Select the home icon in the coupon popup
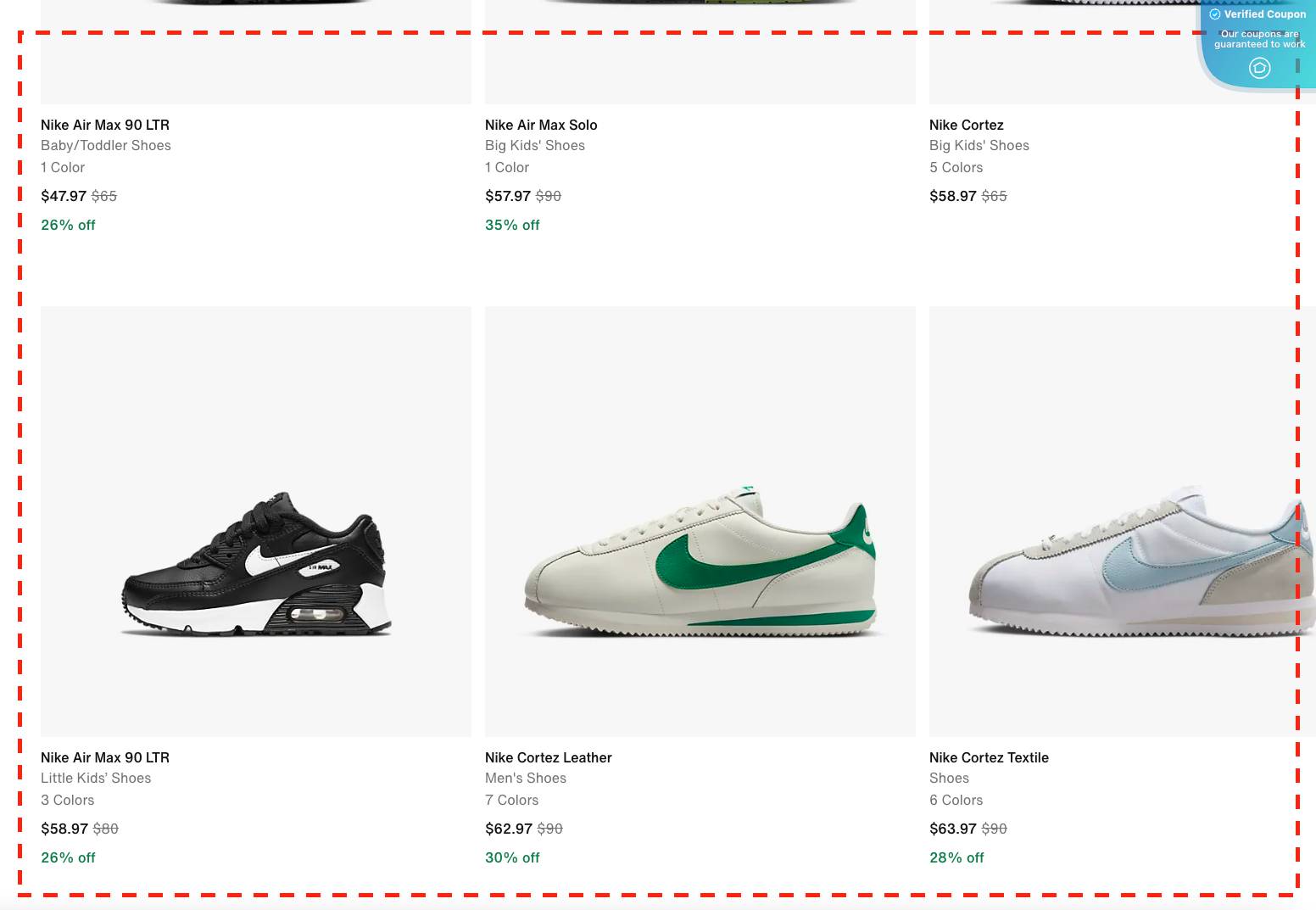 (1259, 68)
